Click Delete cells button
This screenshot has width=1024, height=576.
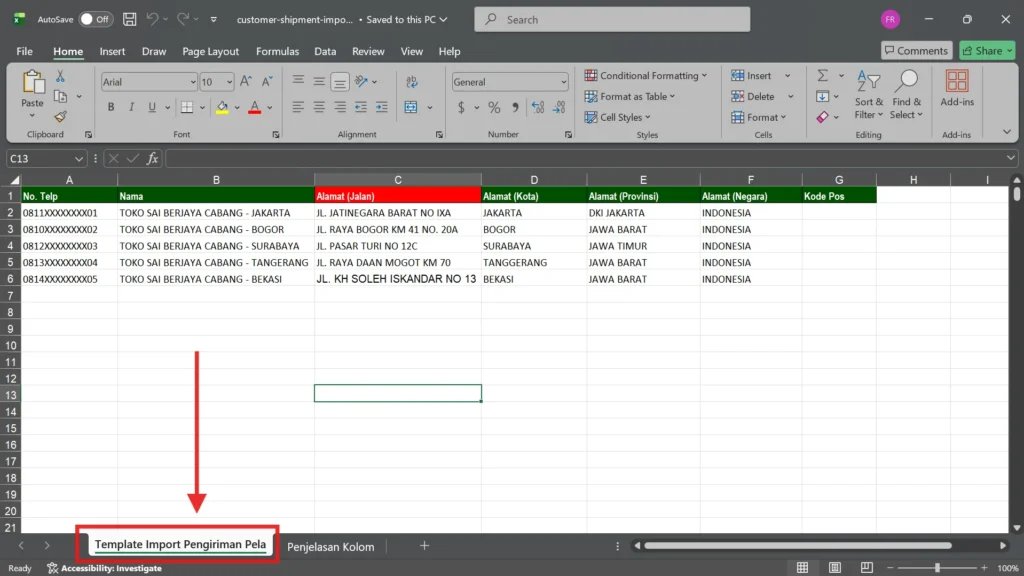point(753,97)
